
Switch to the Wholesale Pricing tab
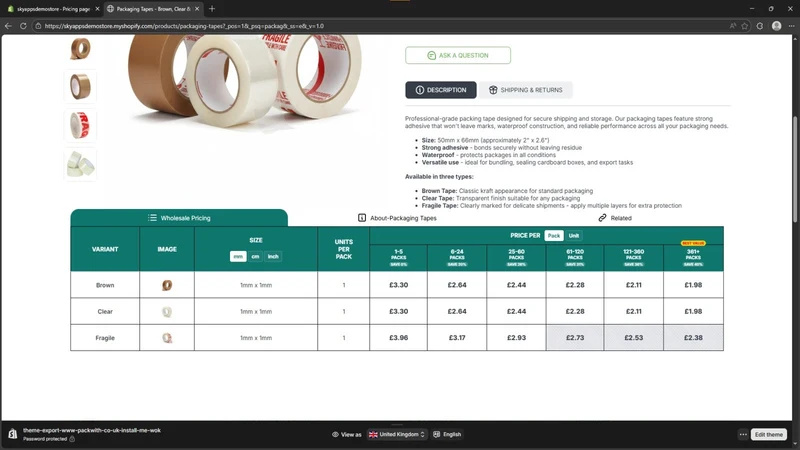(x=179, y=218)
